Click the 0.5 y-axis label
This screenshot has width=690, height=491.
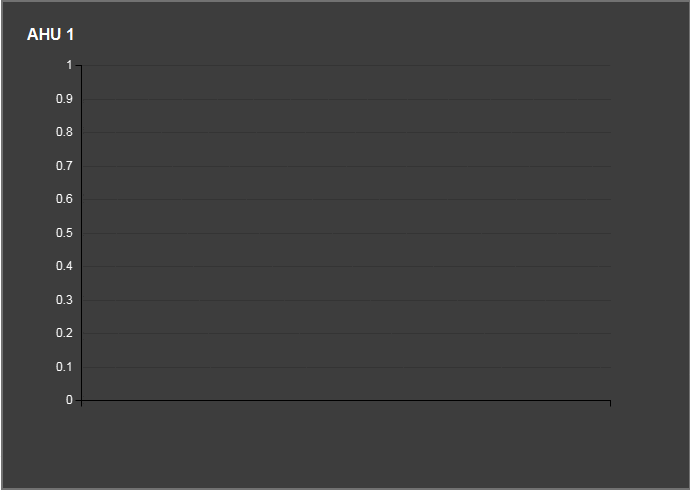[x=64, y=233]
